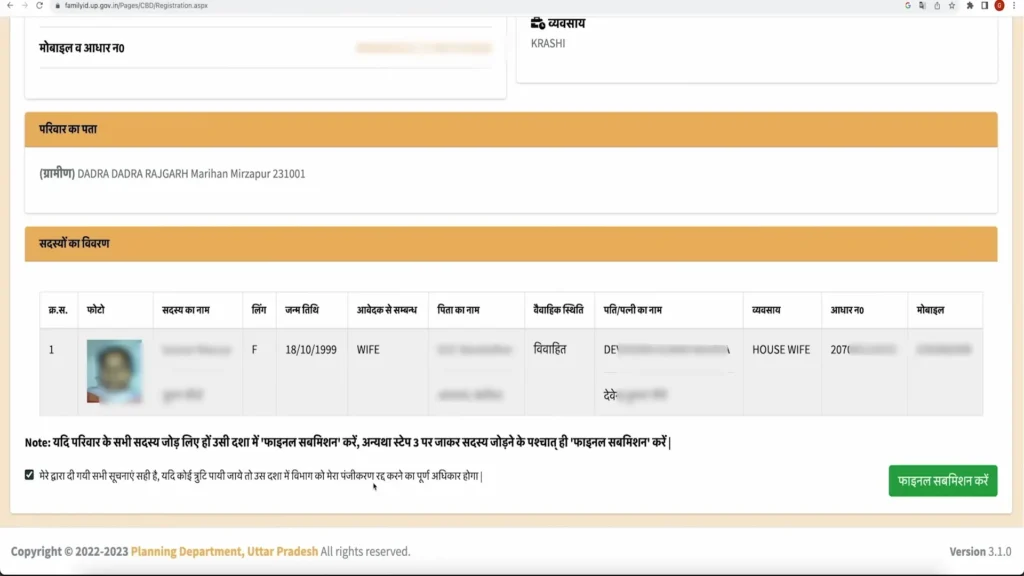Bookmark the page using the star icon
1024x576 pixels.
950,5
